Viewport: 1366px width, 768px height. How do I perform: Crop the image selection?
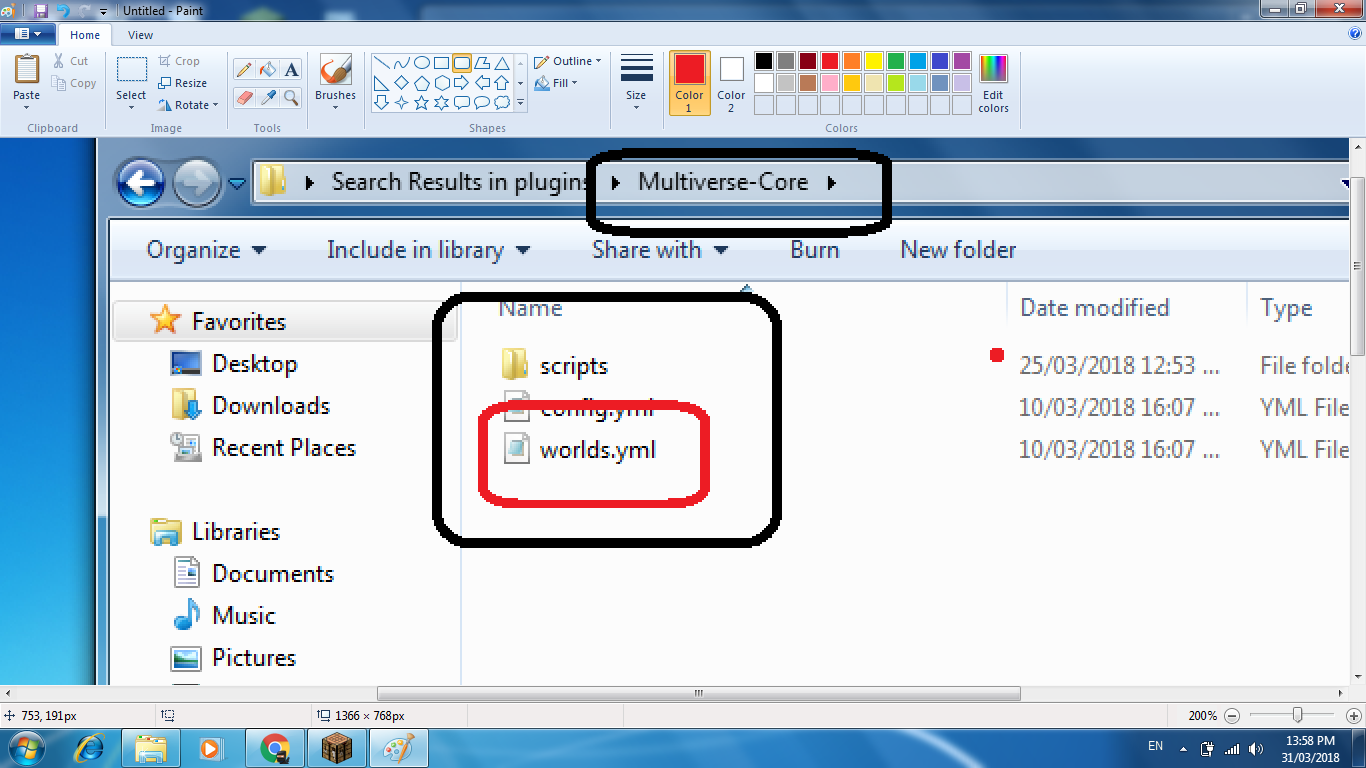point(179,61)
